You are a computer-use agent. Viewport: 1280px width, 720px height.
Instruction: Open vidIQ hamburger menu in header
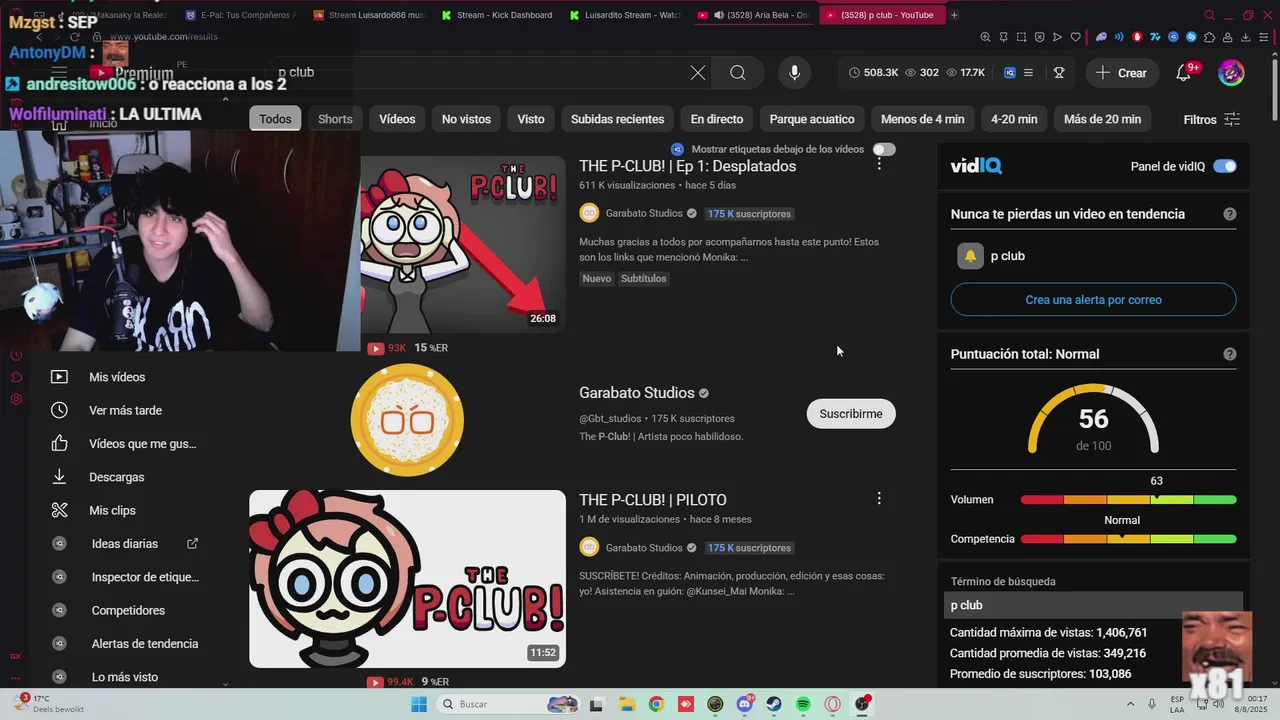[1028, 72]
